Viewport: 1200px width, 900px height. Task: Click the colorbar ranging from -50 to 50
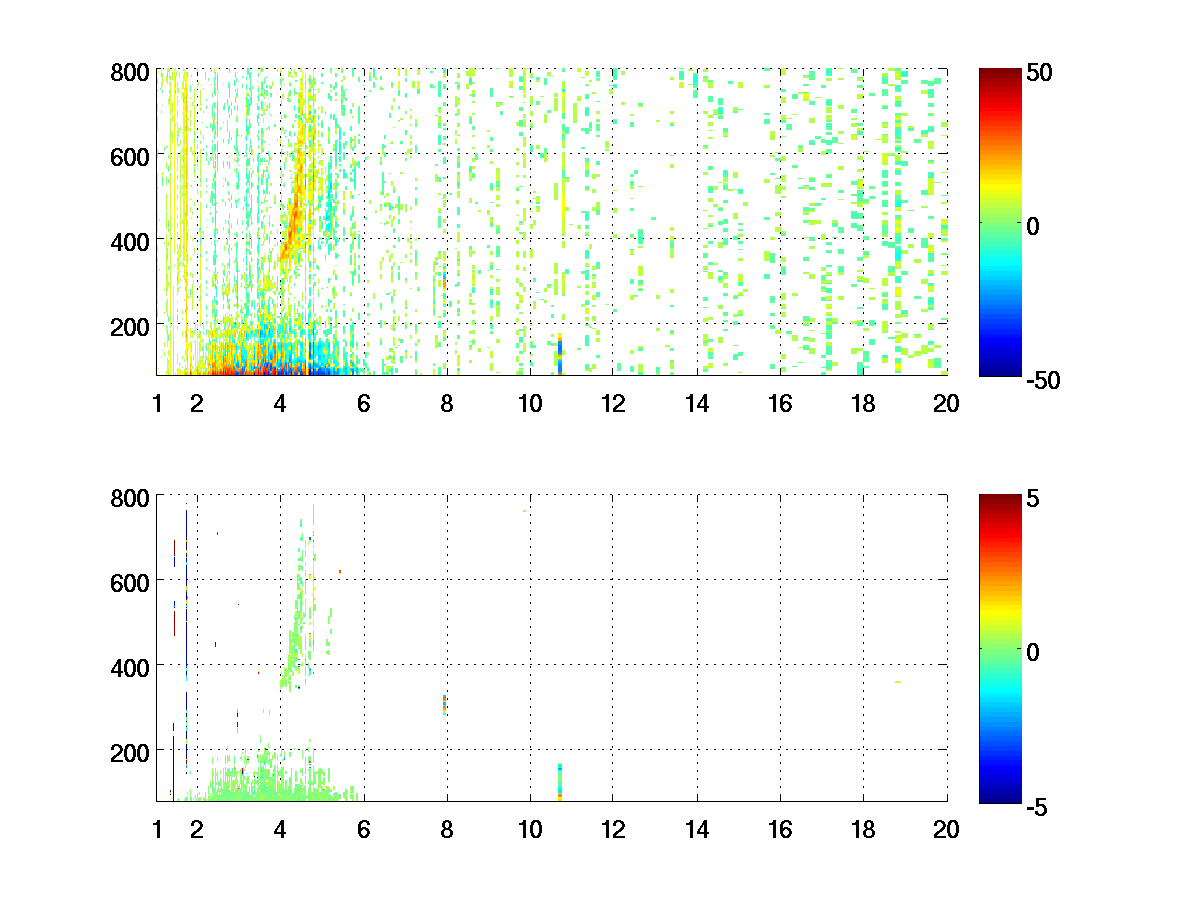point(999,222)
